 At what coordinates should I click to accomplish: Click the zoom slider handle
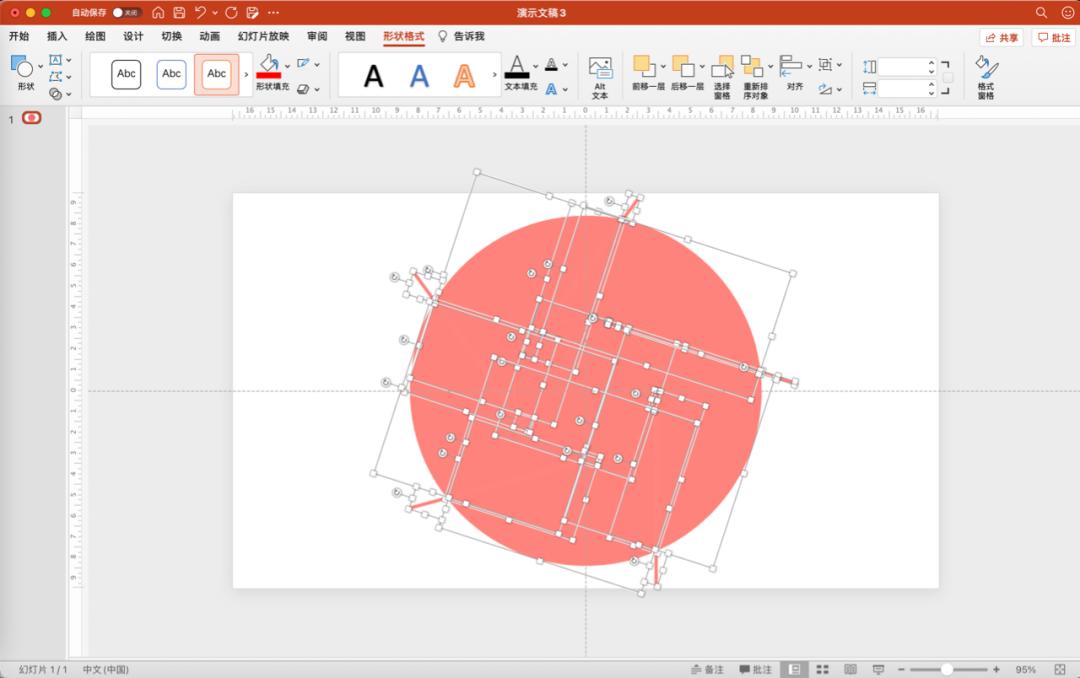point(946,669)
